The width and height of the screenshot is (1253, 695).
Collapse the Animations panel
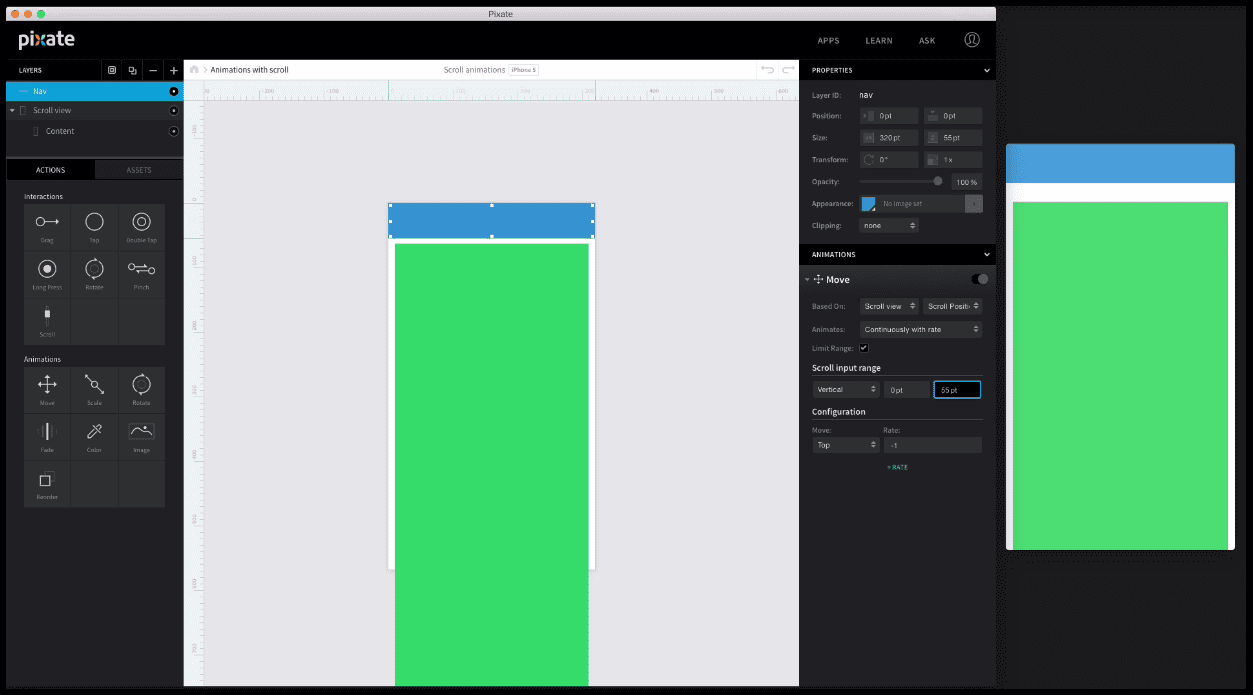987,255
